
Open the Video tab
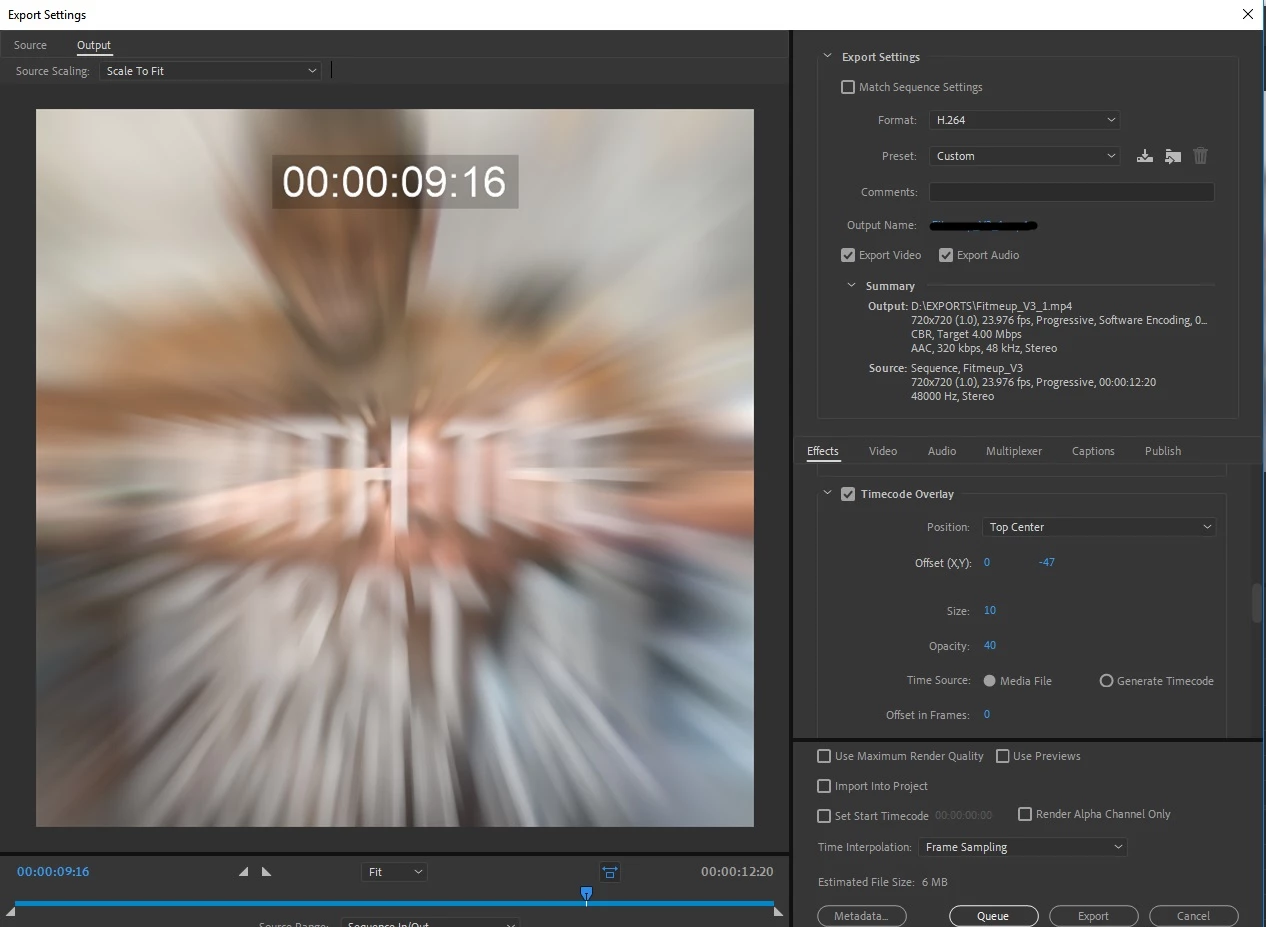883,451
